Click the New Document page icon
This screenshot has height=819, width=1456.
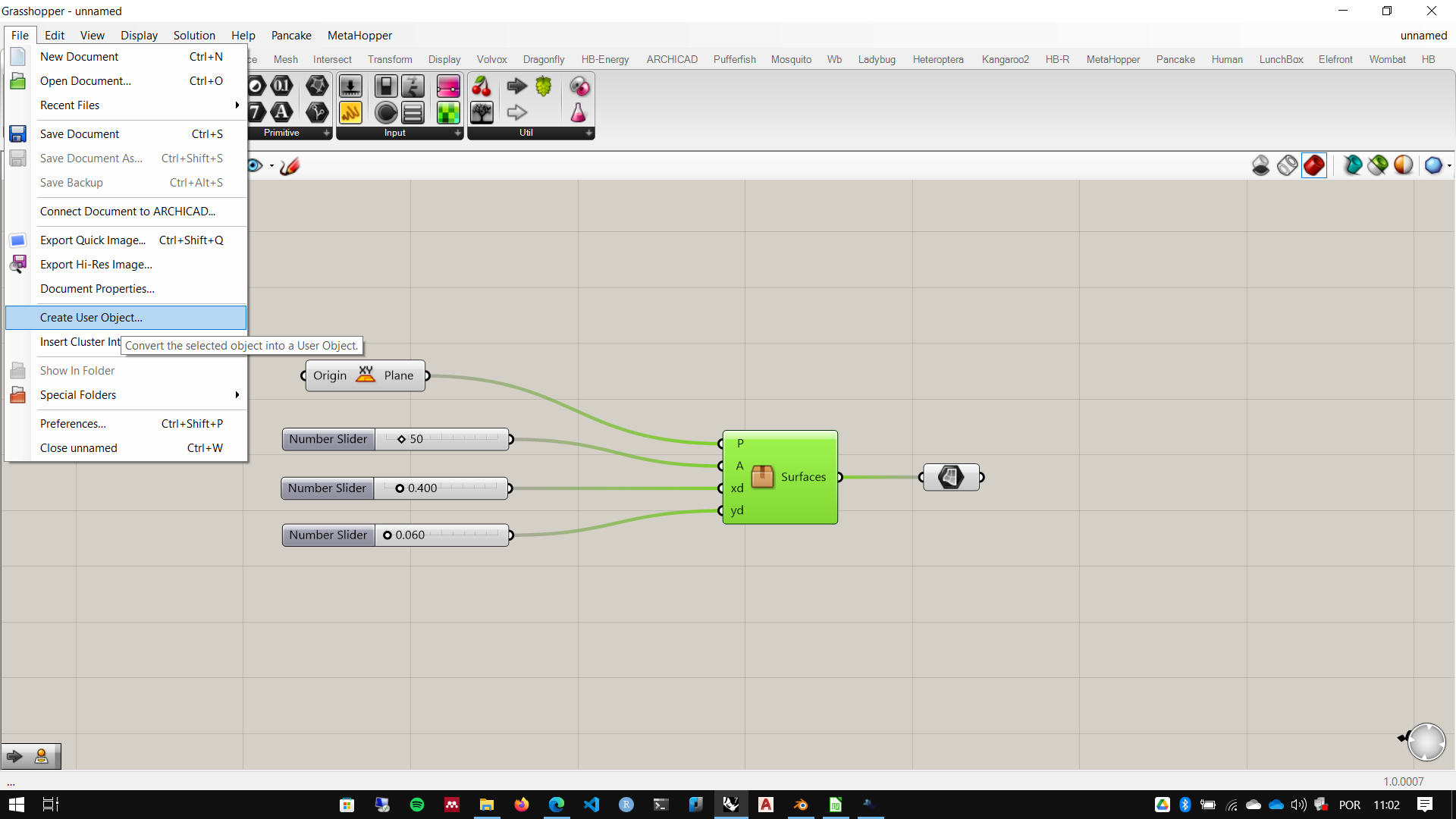click(x=17, y=57)
